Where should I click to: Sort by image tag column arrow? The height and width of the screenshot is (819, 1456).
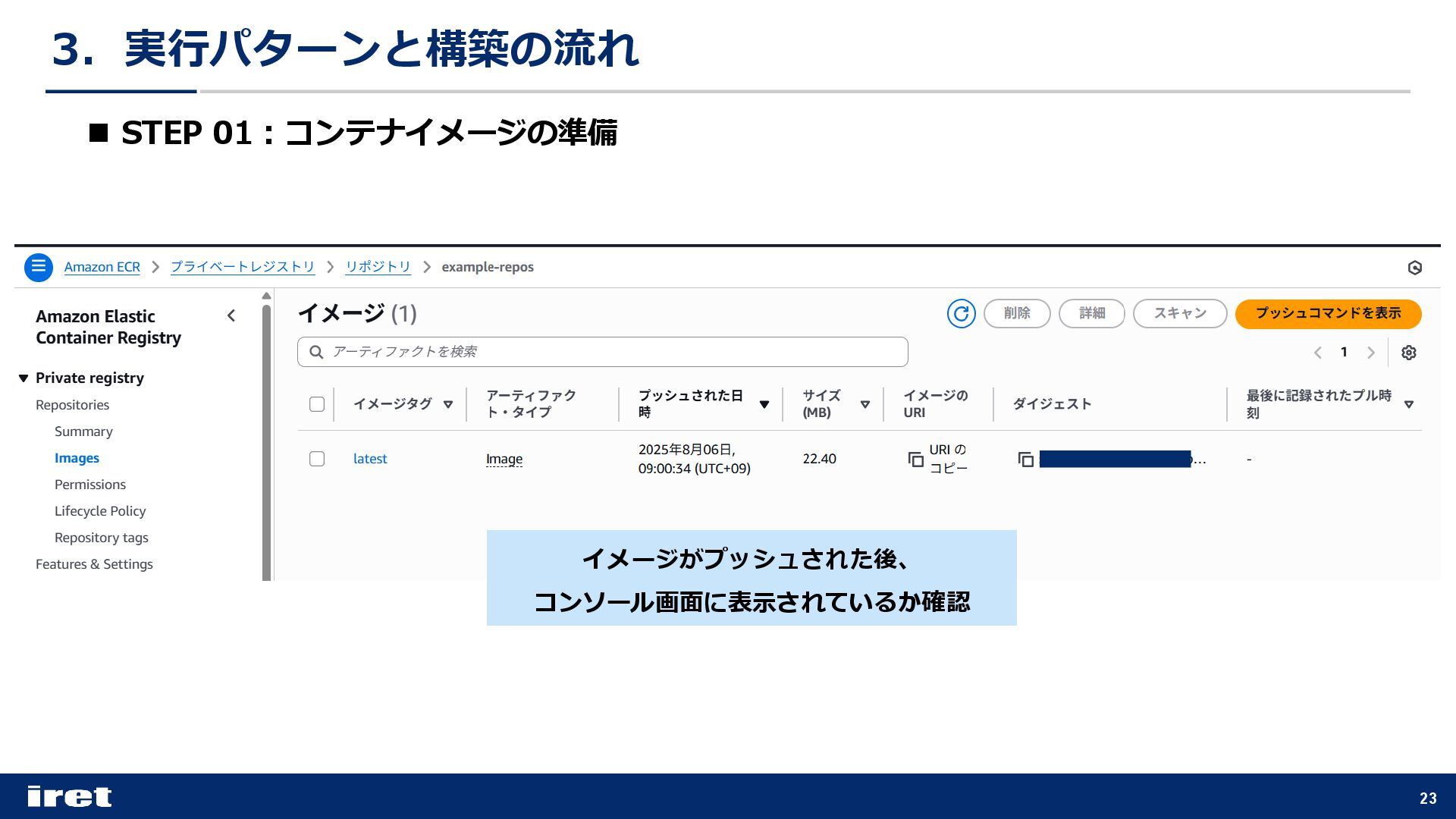(448, 404)
